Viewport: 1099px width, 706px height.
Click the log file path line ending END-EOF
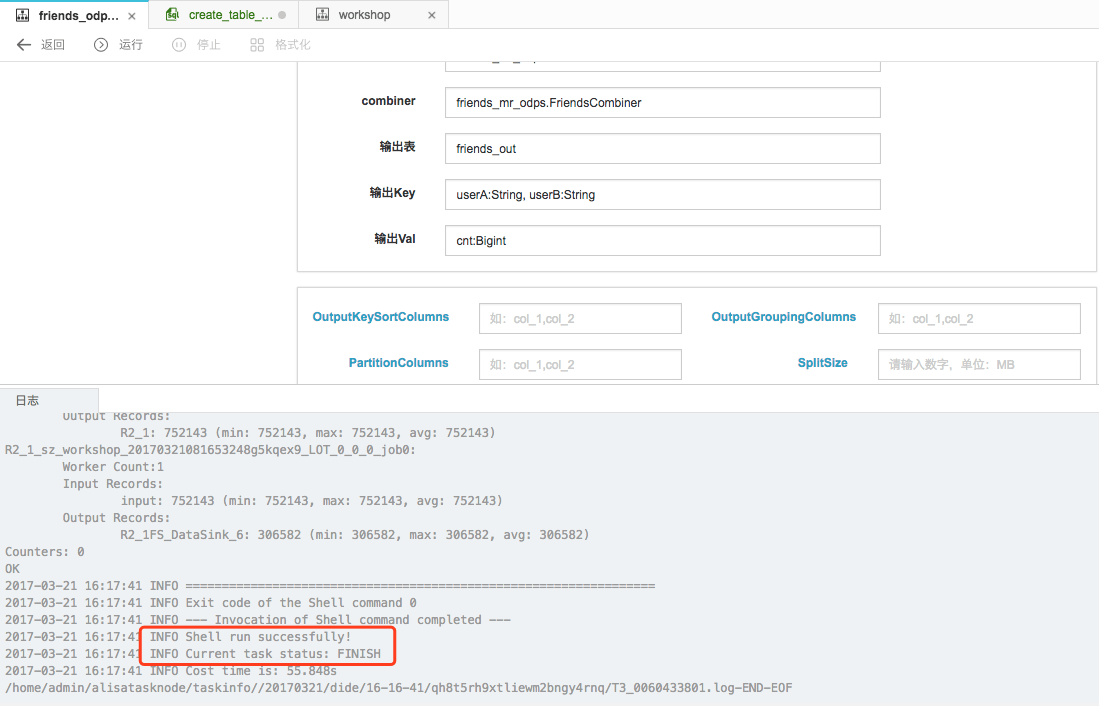click(x=398, y=688)
